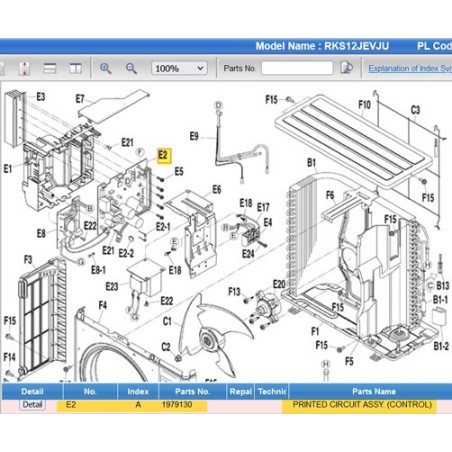This screenshot has height=452, width=452.
Task: Click the B1 heat exchanger label
Action: (311, 163)
